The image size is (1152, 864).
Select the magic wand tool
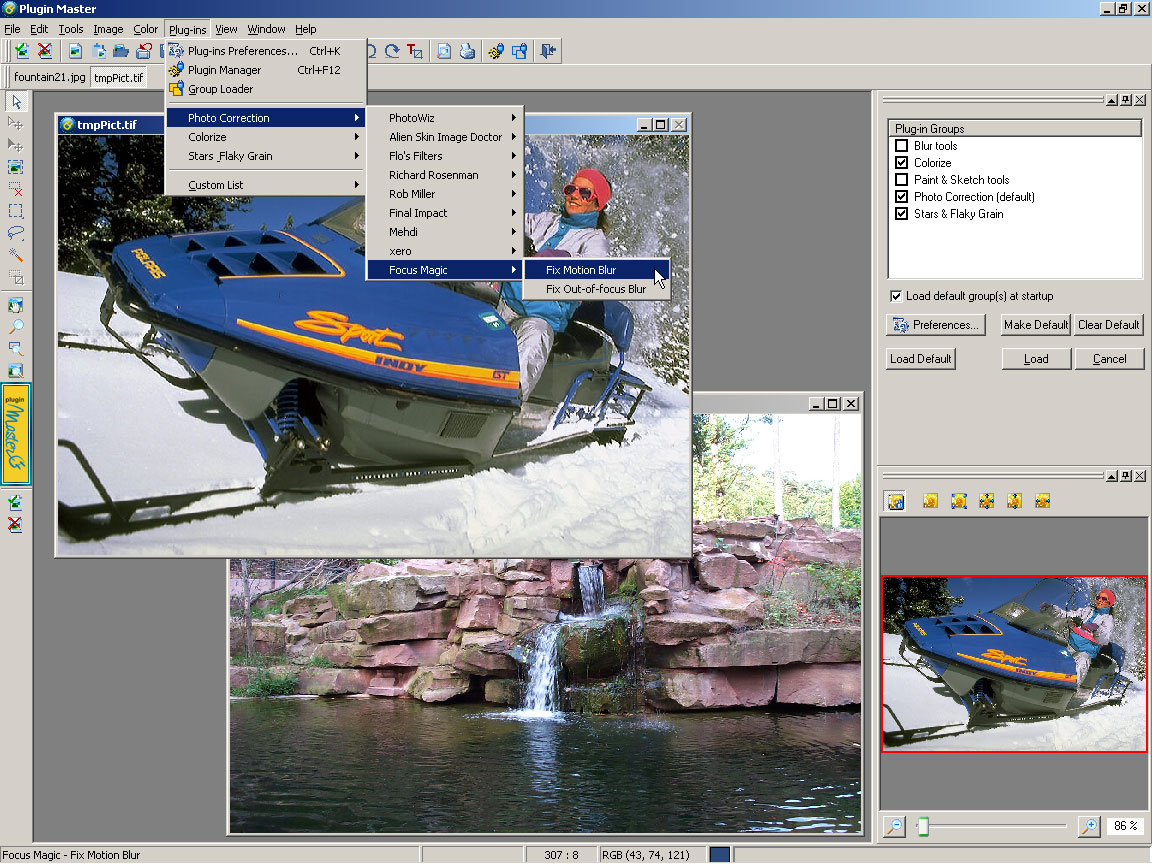(x=16, y=255)
